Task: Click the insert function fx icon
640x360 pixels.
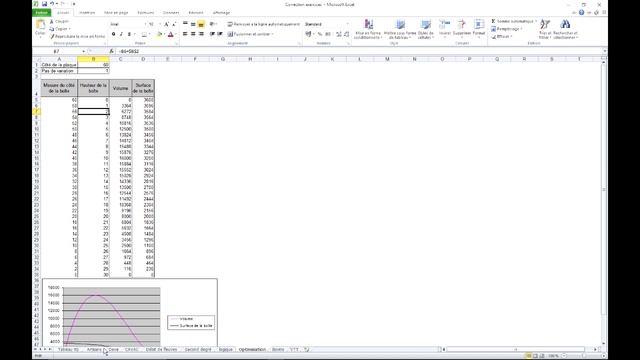Action: pyautogui.click(x=111, y=51)
